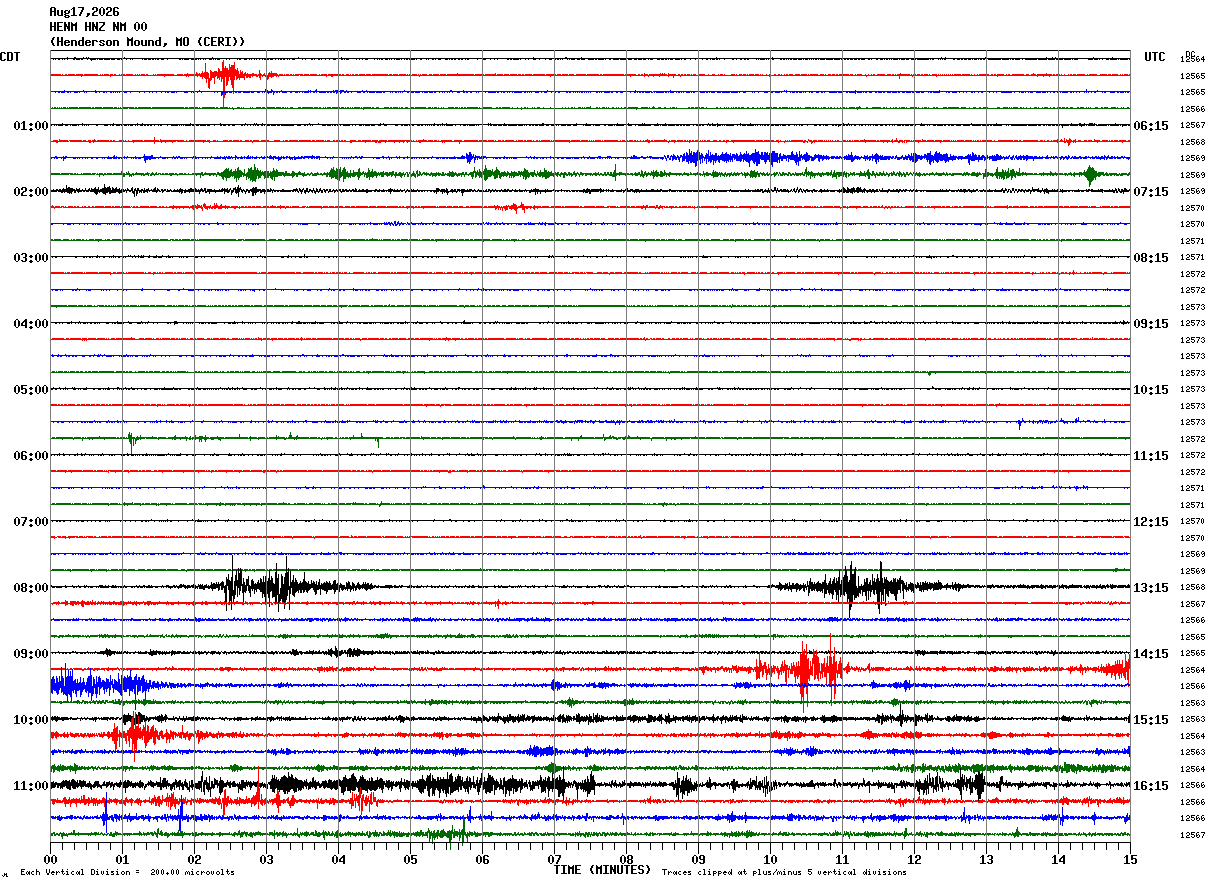Click the date text "Aug17,2026"
The height and width of the screenshot is (886, 1210).
click(x=84, y=12)
